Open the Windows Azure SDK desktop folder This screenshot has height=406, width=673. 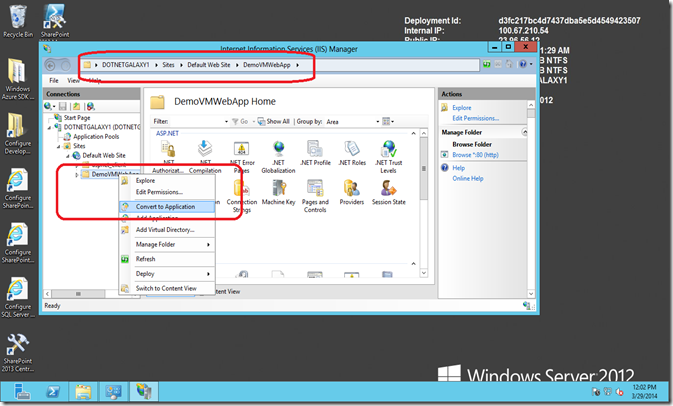(18, 79)
